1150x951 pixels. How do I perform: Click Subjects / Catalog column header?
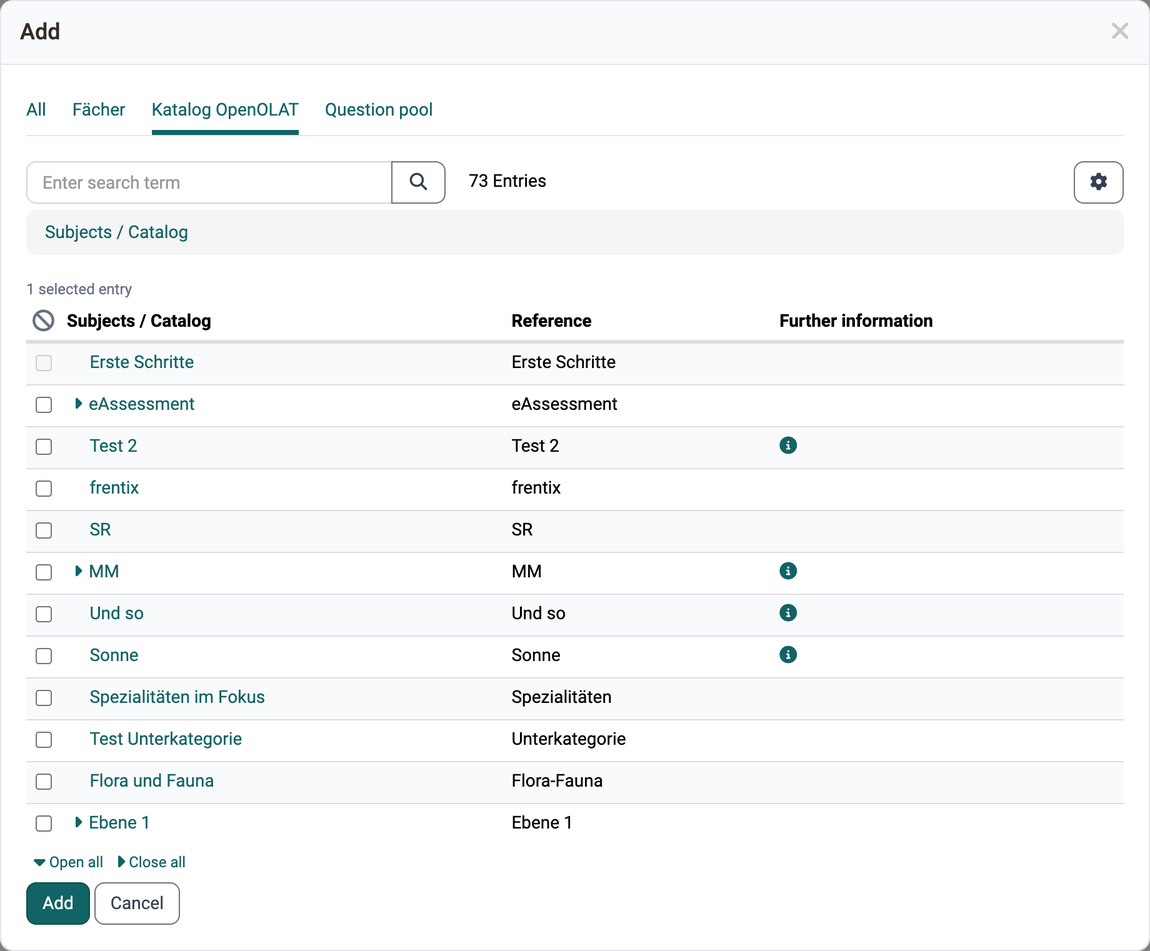coord(139,320)
